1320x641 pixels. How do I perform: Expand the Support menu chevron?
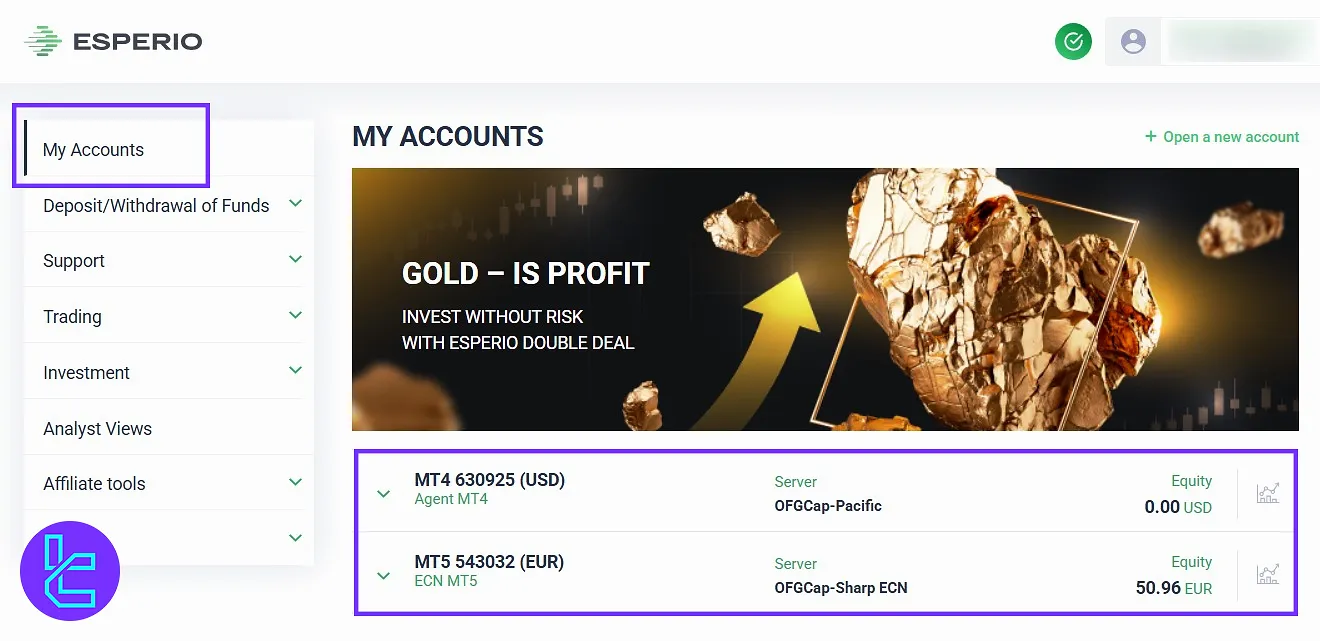click(295, 260)
